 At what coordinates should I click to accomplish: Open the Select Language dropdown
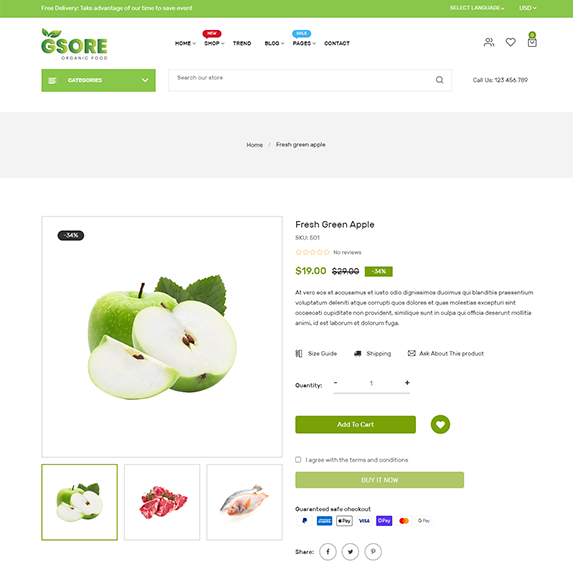tap(477, 8)
